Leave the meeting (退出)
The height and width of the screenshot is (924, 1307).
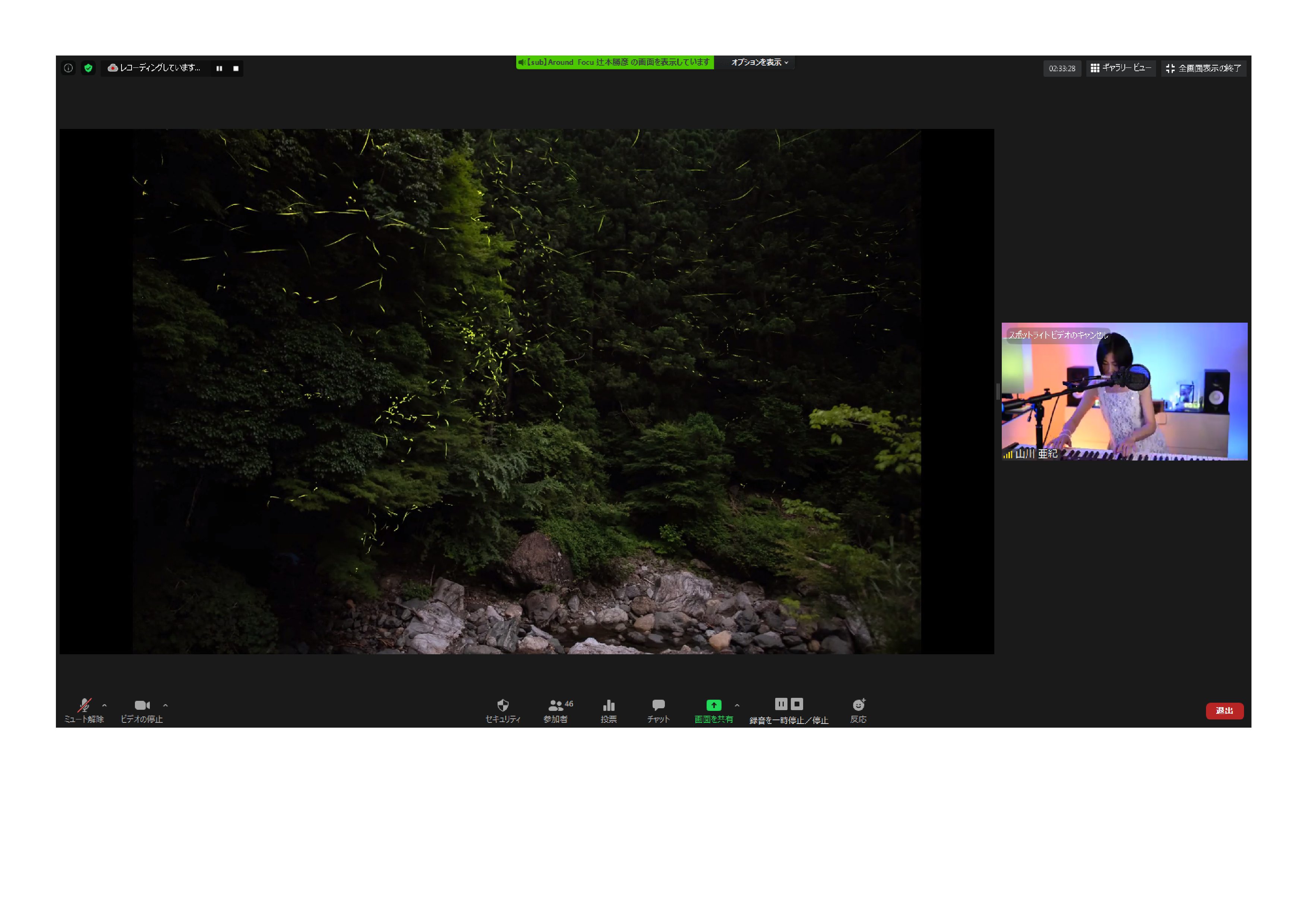coord(1225,711)
